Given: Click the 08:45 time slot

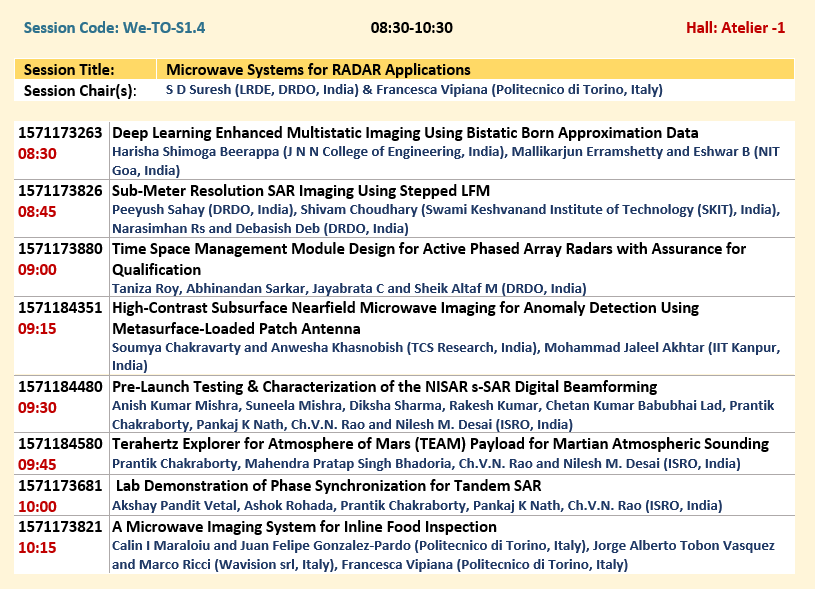Looking at the screenshot, I should coord(37,211).
